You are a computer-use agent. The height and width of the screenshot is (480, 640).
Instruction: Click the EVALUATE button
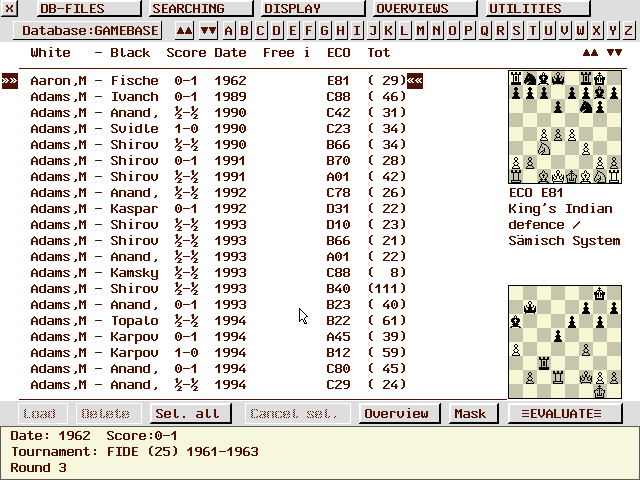(565, 413)
